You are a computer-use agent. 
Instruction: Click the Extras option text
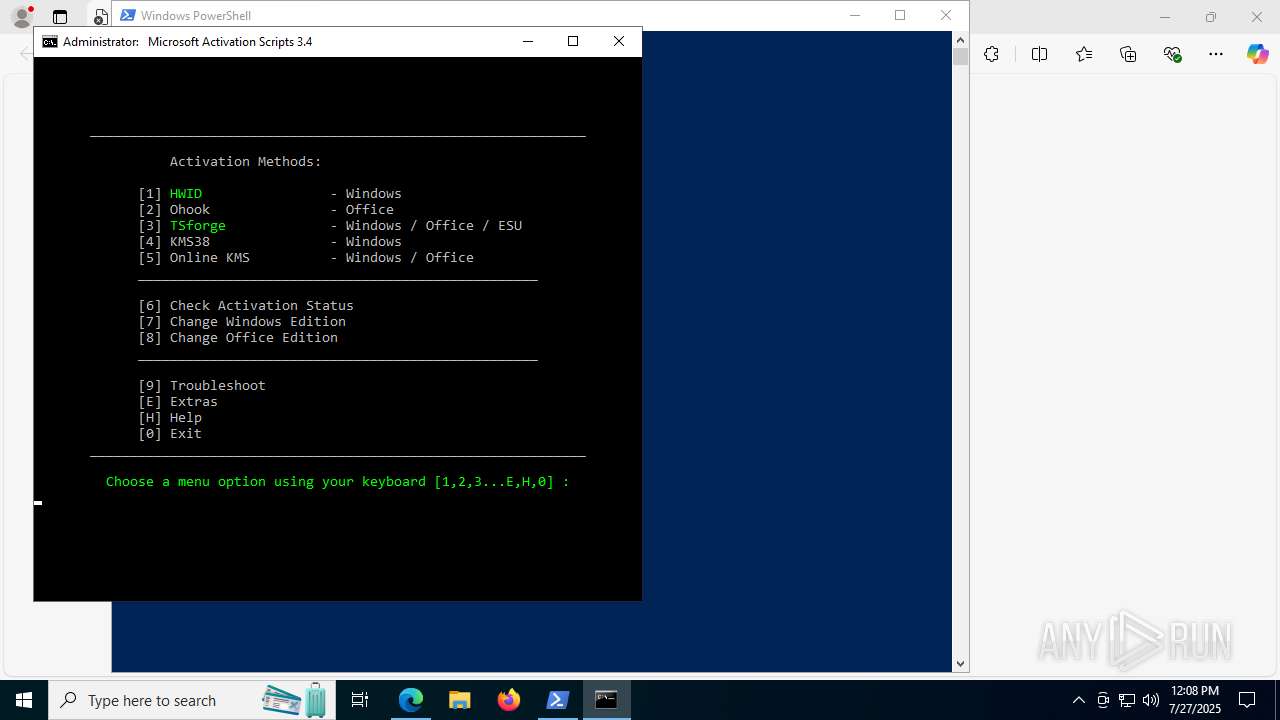194,401
